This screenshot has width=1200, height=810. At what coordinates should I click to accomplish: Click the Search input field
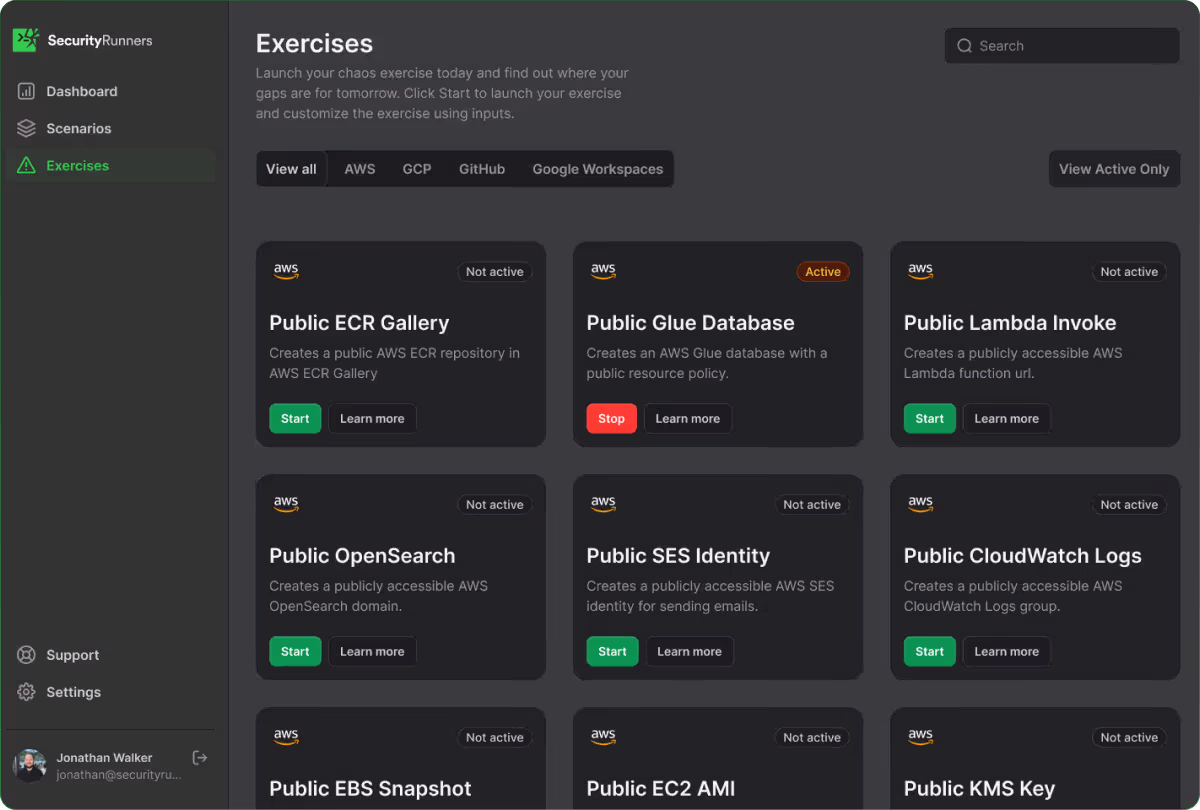pos(1060,45)
